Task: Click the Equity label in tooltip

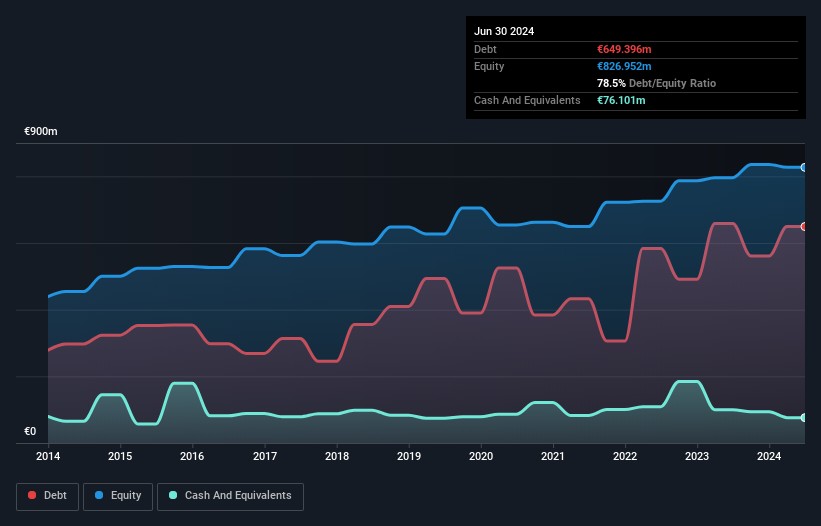Action: (x=489, y=66)
